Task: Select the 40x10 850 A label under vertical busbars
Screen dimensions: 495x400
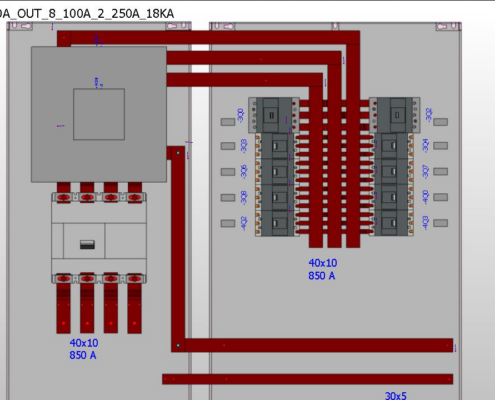Action: tap(322, 269)
